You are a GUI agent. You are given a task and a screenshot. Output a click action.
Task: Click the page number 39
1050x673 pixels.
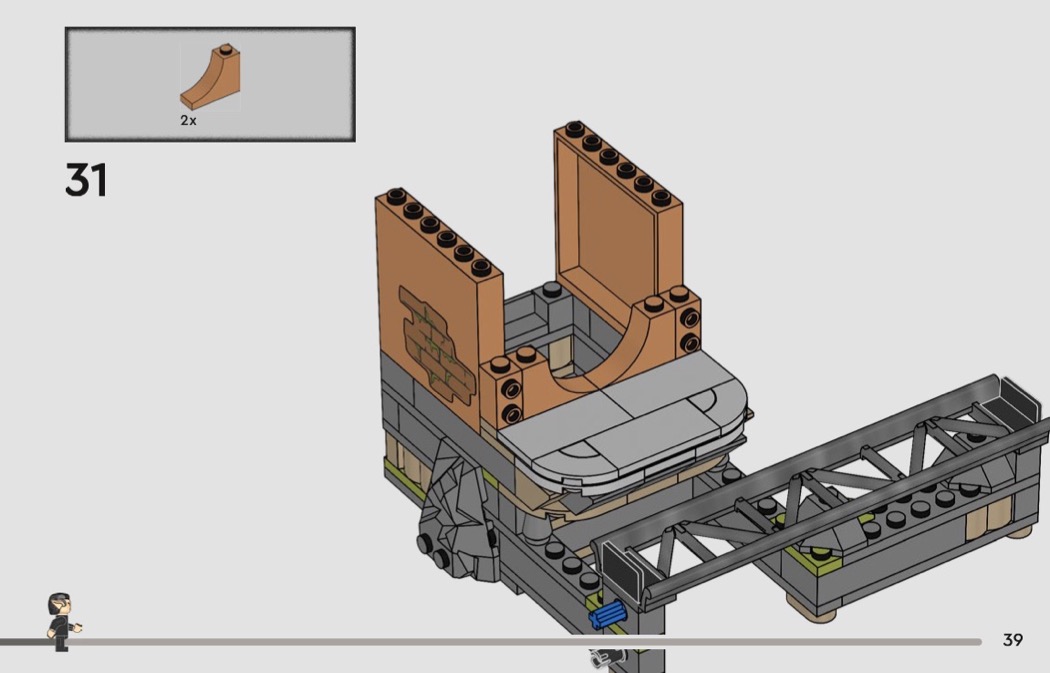click(1012, 640)
